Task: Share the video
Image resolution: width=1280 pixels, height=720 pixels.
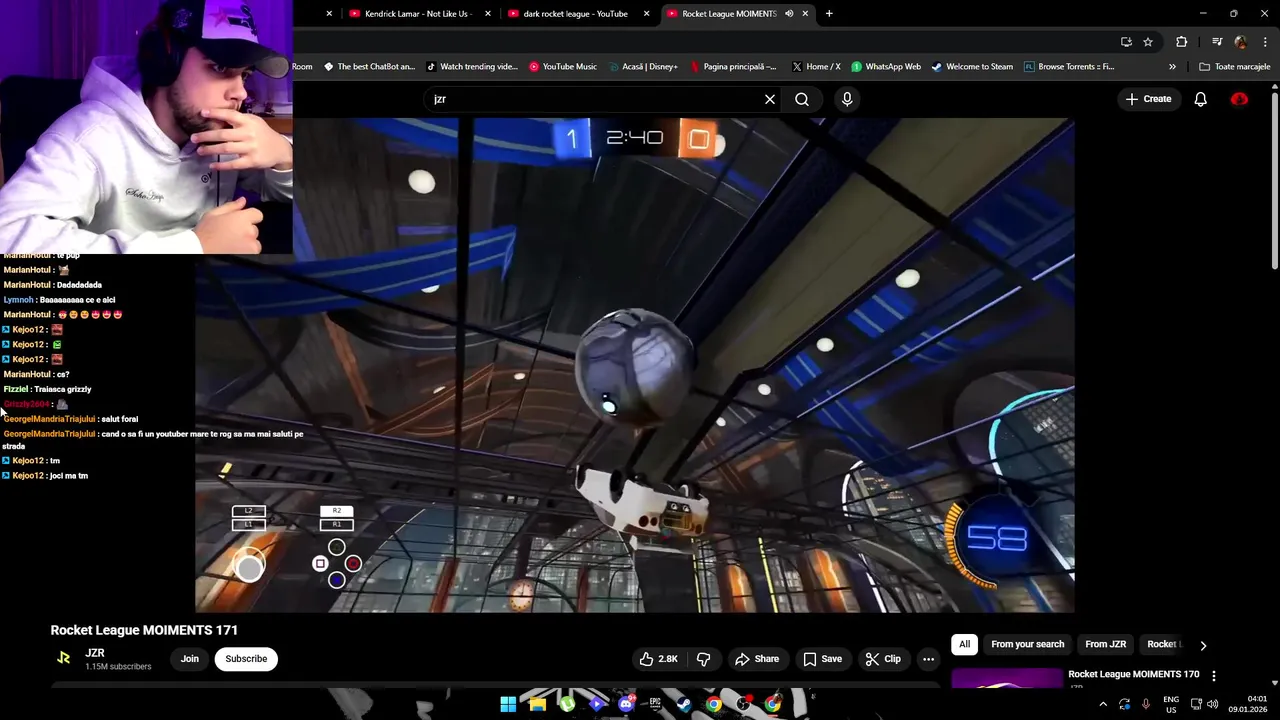Action: click(x=757, y=659)
